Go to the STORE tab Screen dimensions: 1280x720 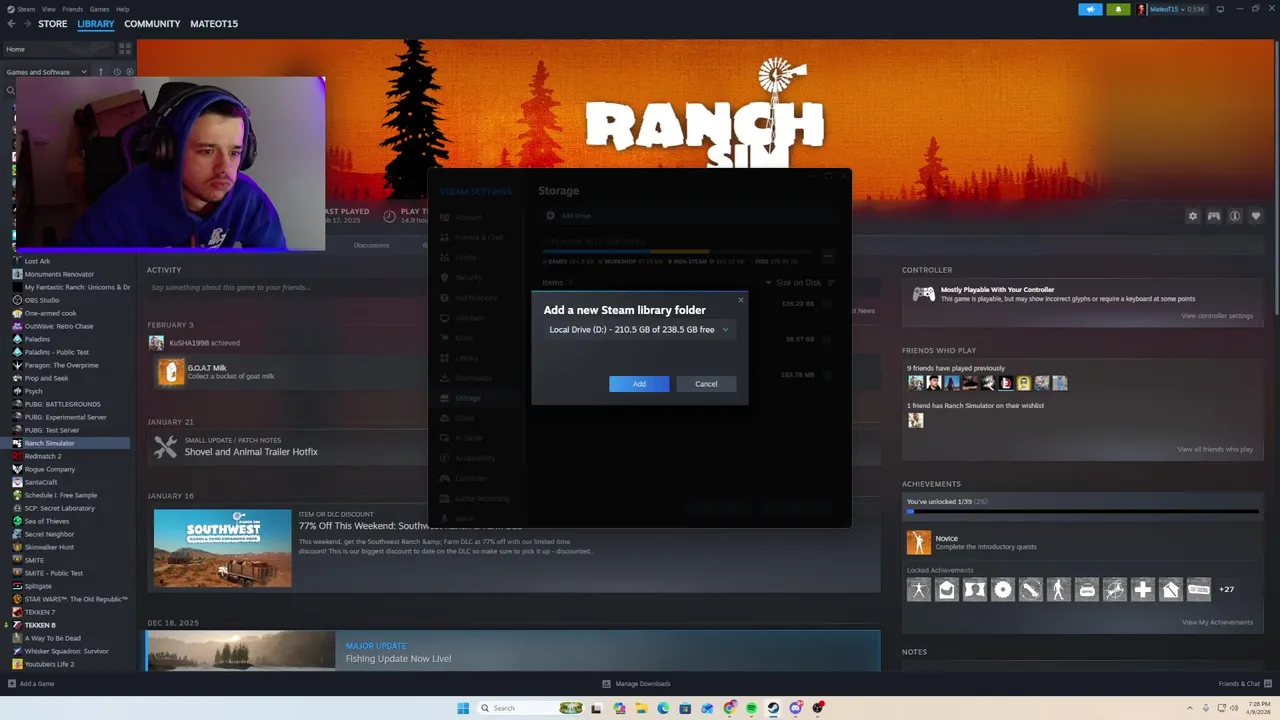tap(52, 24)
